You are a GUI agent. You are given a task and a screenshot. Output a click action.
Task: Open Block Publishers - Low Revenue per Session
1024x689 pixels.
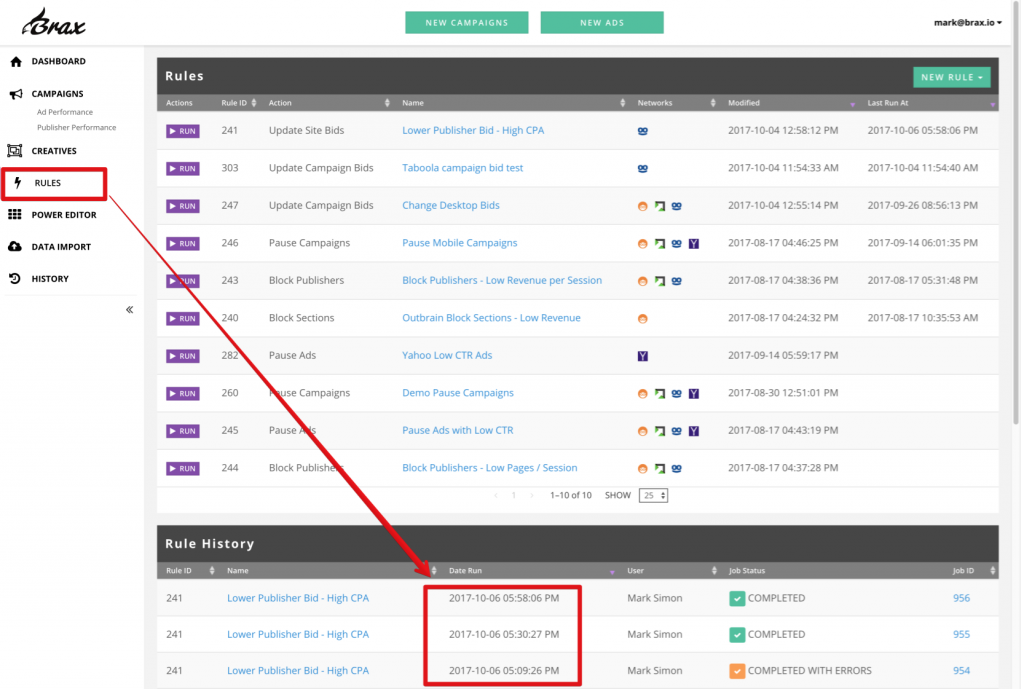click(502, 280)
